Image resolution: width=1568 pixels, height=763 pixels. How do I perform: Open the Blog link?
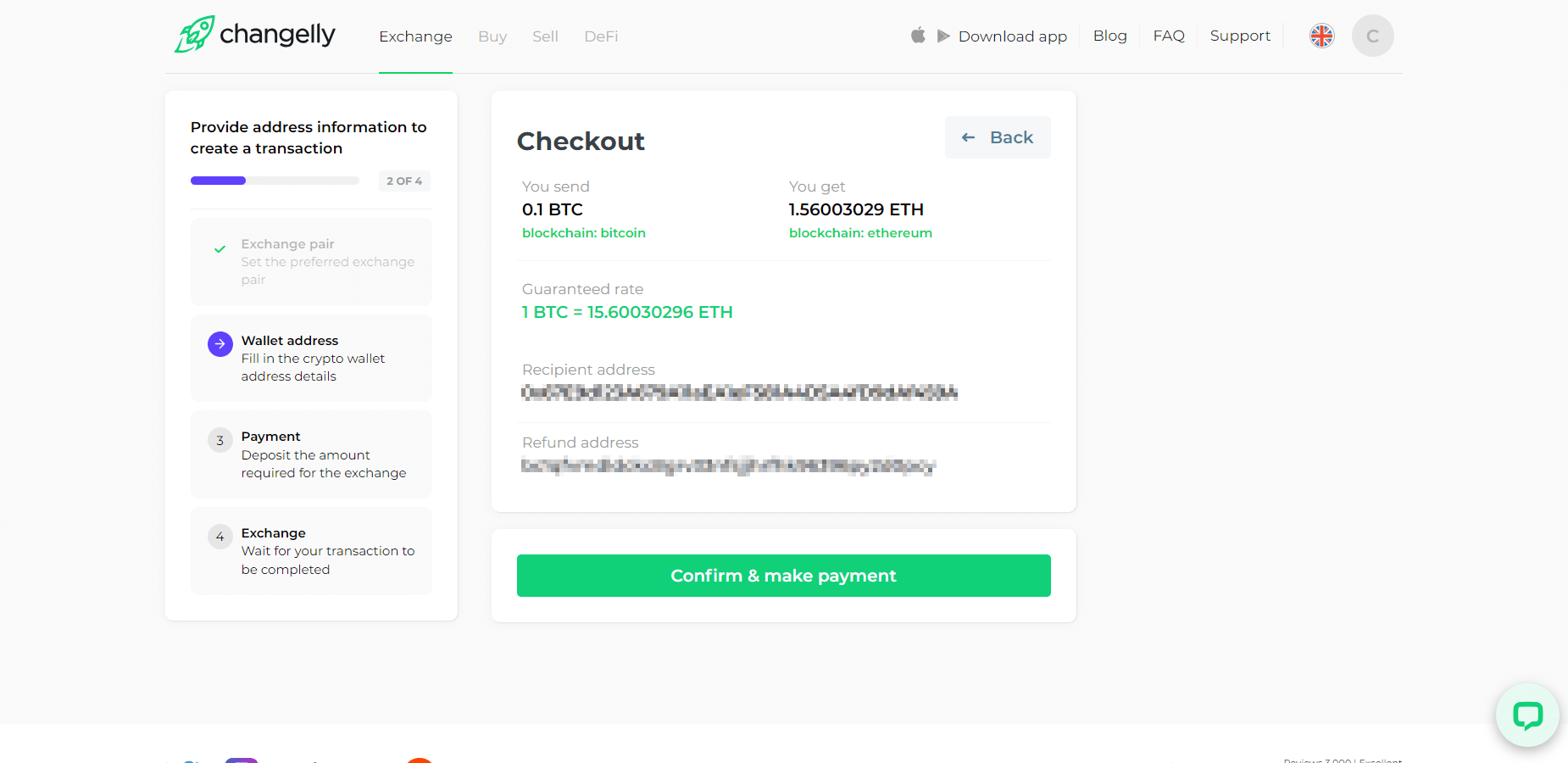pyautogui.click(x=1109, y=36)
